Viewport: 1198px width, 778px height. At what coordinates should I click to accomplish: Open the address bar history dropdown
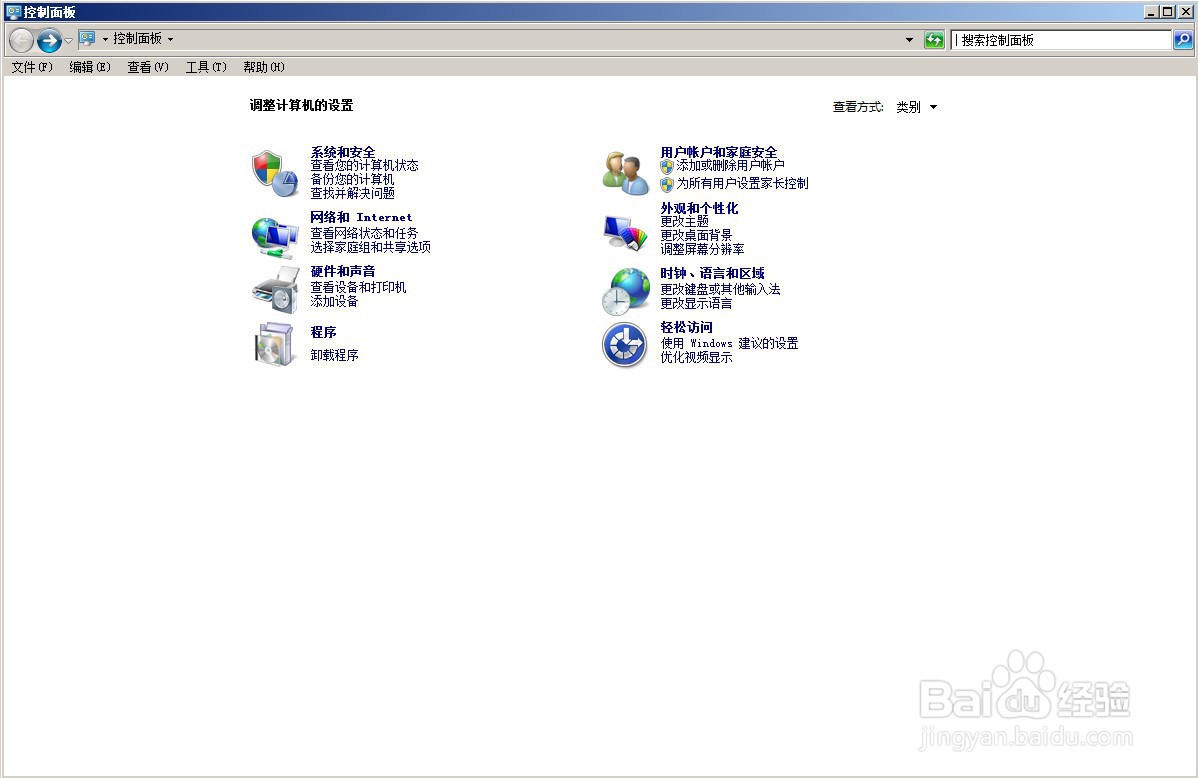(909, 40)
